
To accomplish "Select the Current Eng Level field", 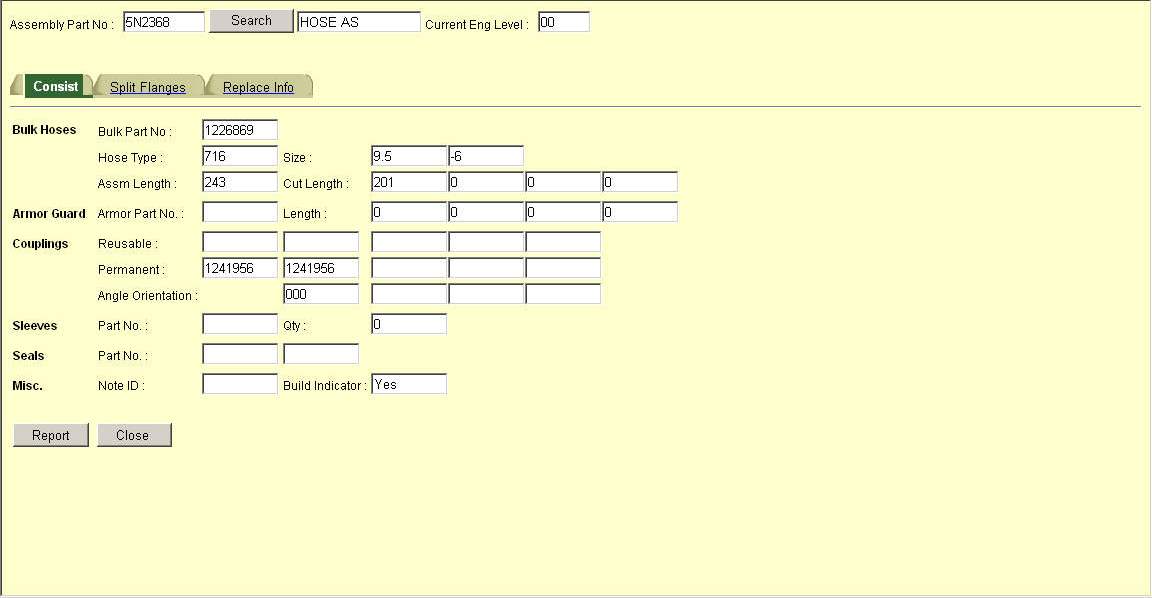I will 564,22.
